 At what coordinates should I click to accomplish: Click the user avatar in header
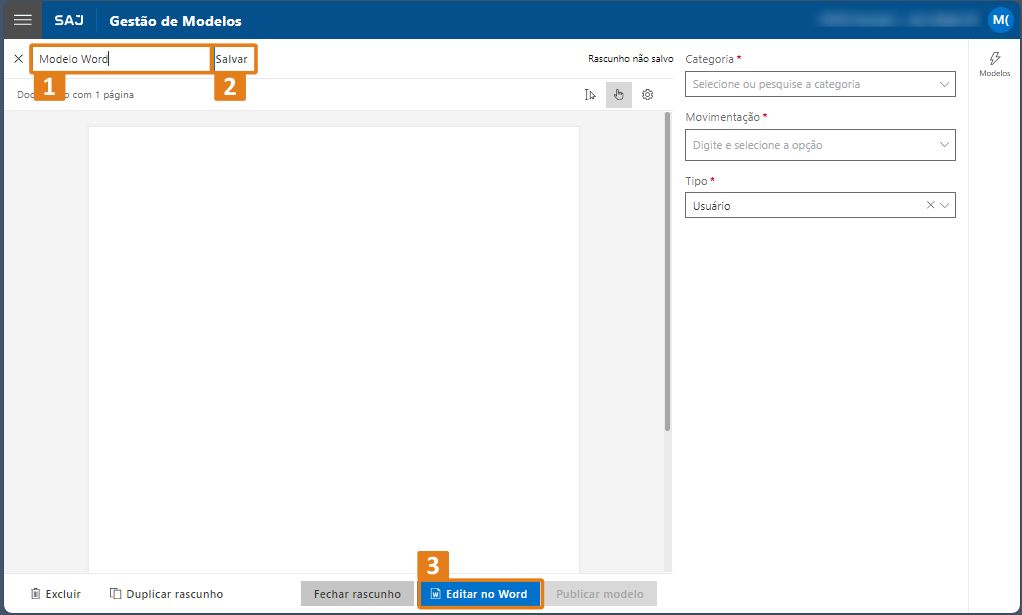point(1000,20)
